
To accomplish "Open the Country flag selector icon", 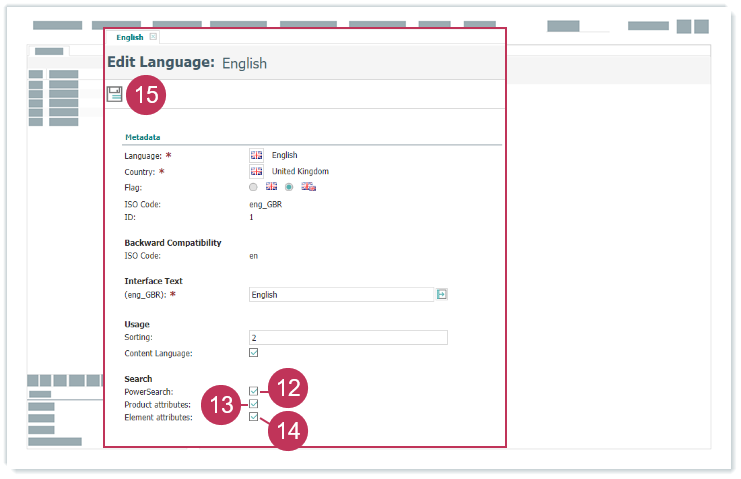I will (256, 171).
